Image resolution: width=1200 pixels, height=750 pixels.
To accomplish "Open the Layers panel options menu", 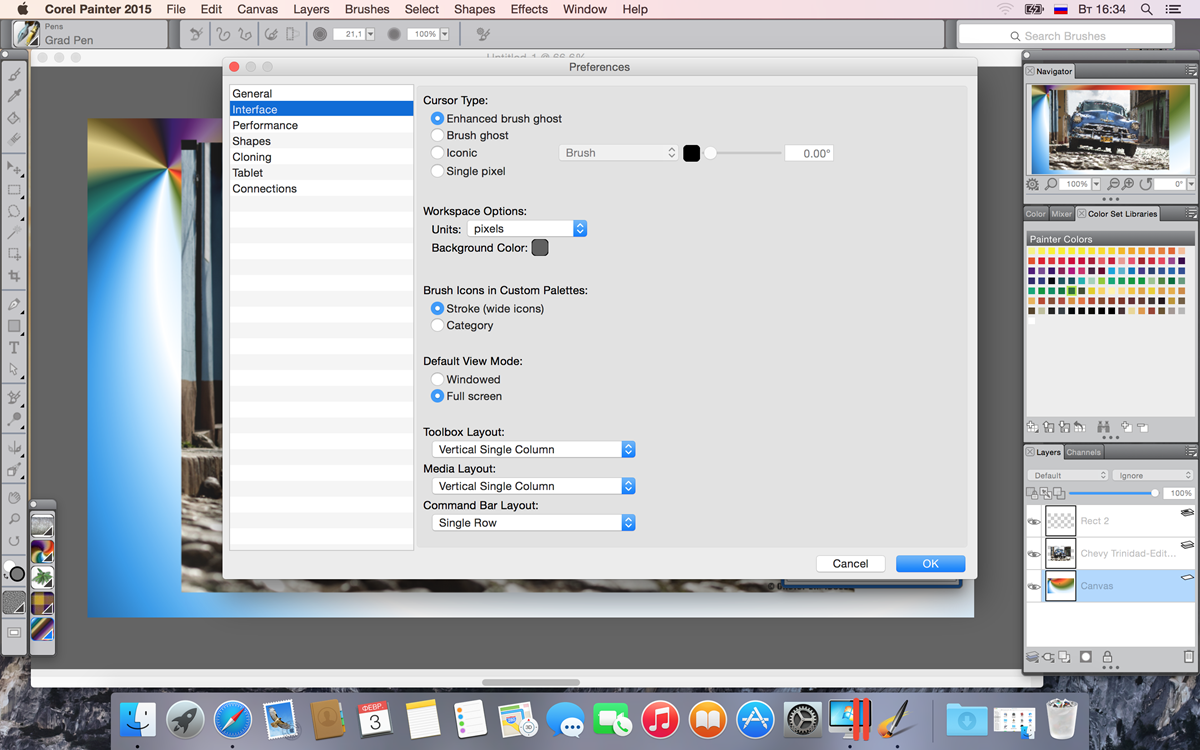I will point(1190,452).
